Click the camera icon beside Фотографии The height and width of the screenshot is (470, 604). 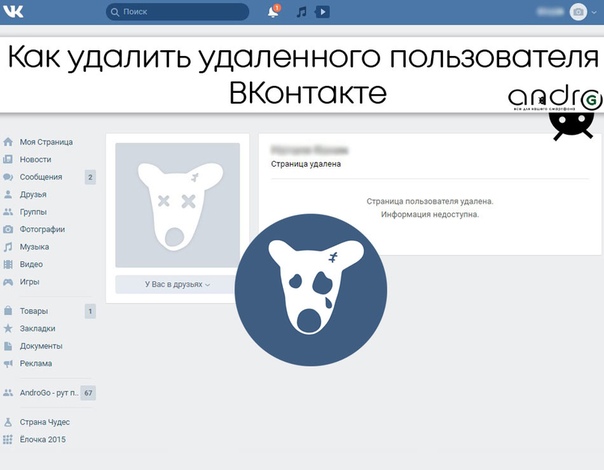coord(8,229)
